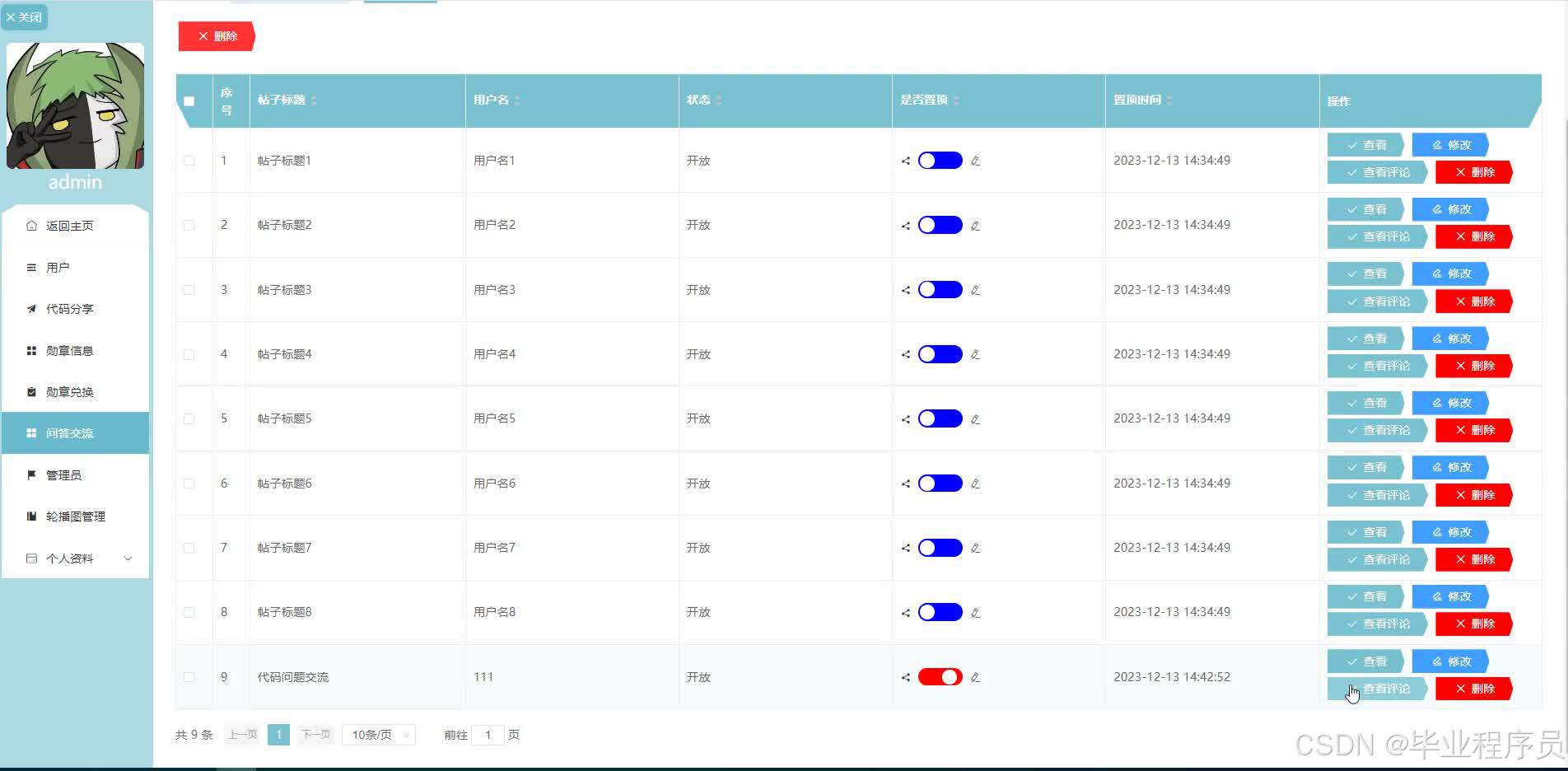The height and width of the screenshot is (771, 1568).
Task: Open the 用户 user management section
Action: click(x=57, y=267)
